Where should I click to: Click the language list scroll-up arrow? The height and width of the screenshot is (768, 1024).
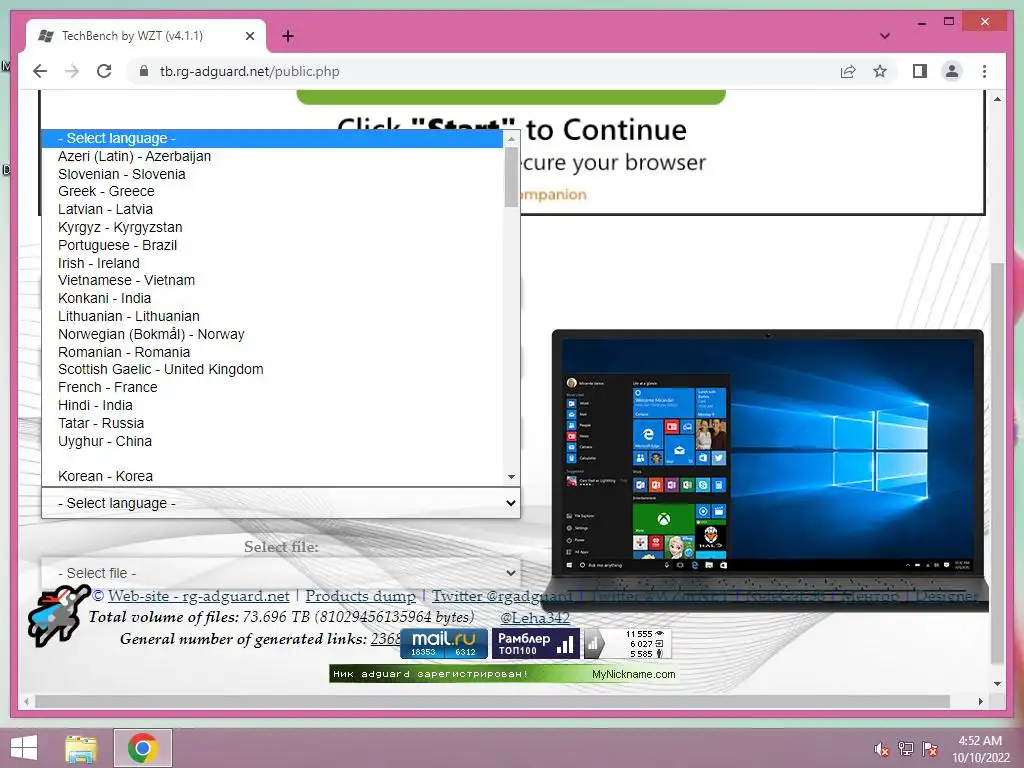click(511, 138)
